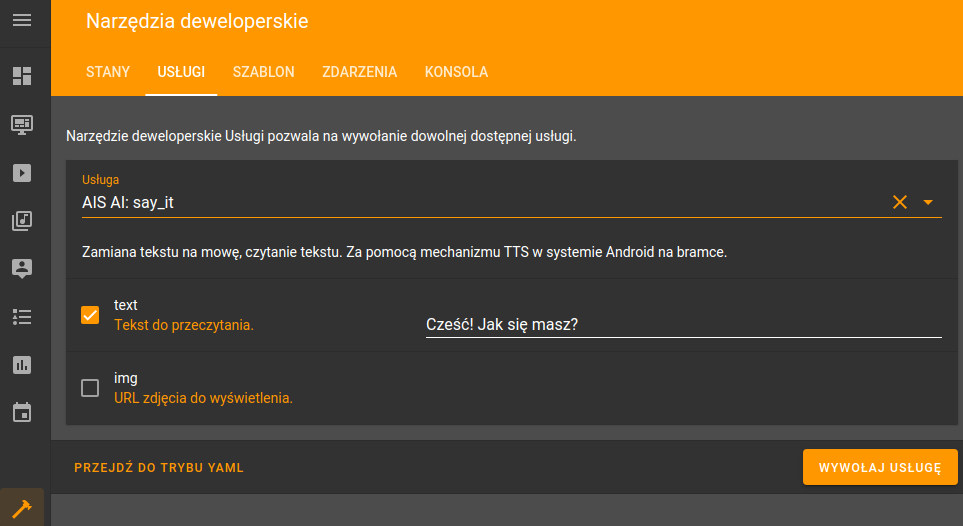963x526 pixels.
Task: Click the monitor screen sidebar icon
Action: coord(22,125)
